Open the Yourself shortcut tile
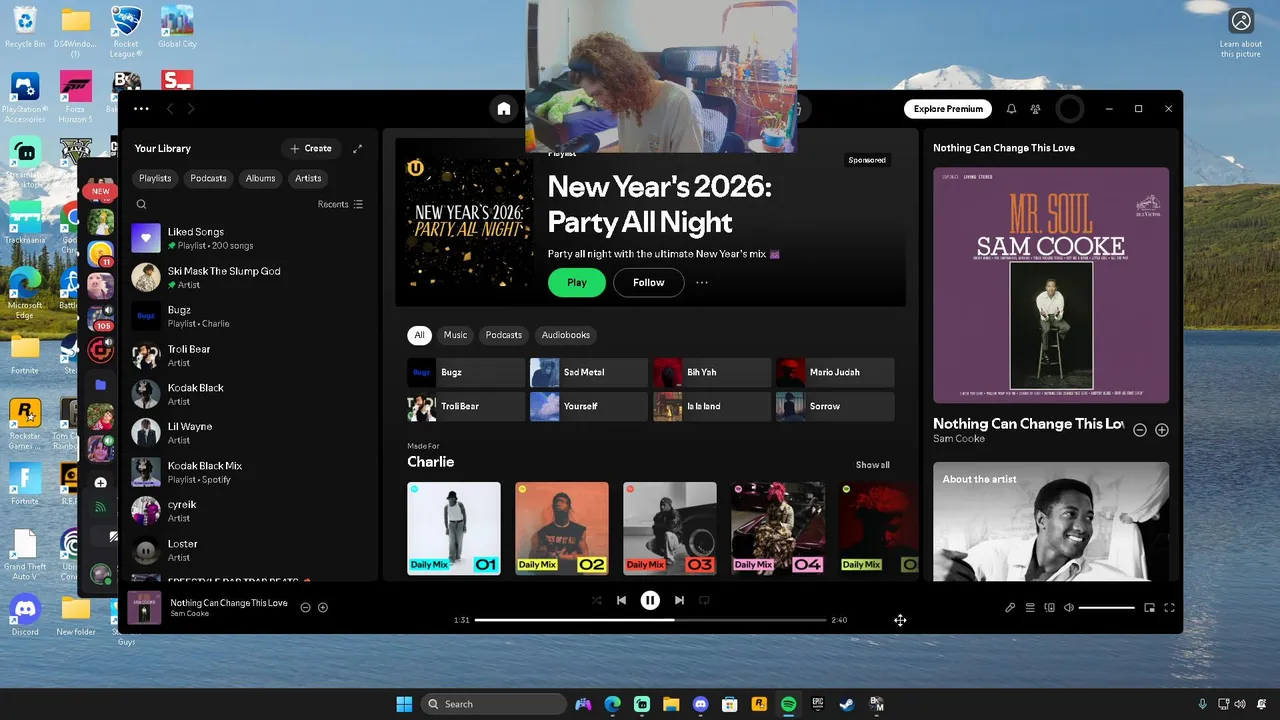This screenshot has width=1280, height=720. [x=589, y=406]
